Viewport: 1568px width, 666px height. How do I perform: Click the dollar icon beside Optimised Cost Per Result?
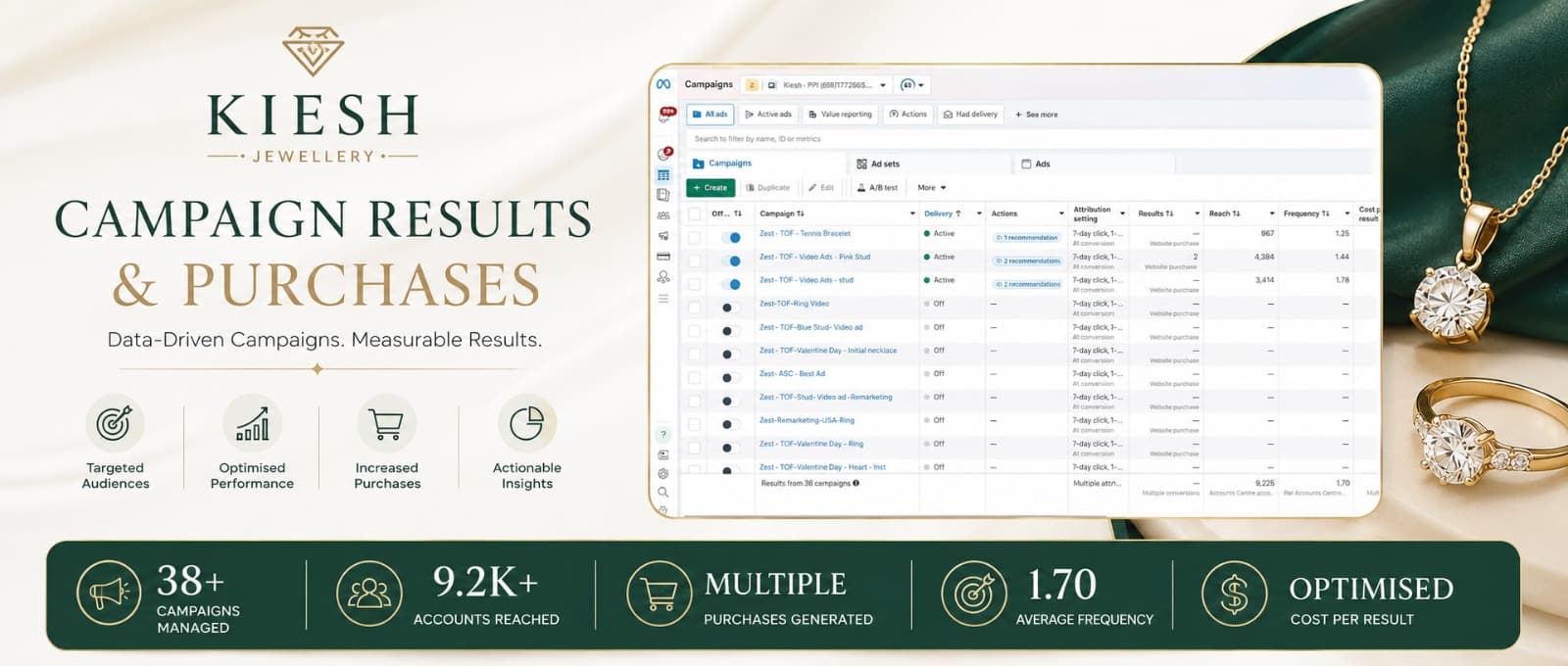[1234, 594]
